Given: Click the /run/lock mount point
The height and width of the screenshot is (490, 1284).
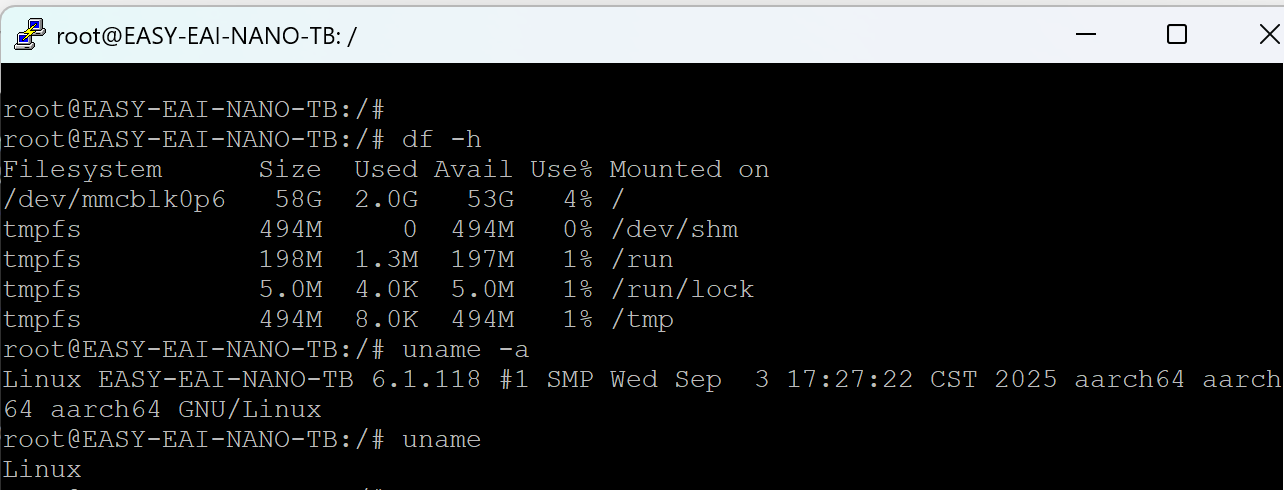Looking at the screenshot, I should pos(681,290).
